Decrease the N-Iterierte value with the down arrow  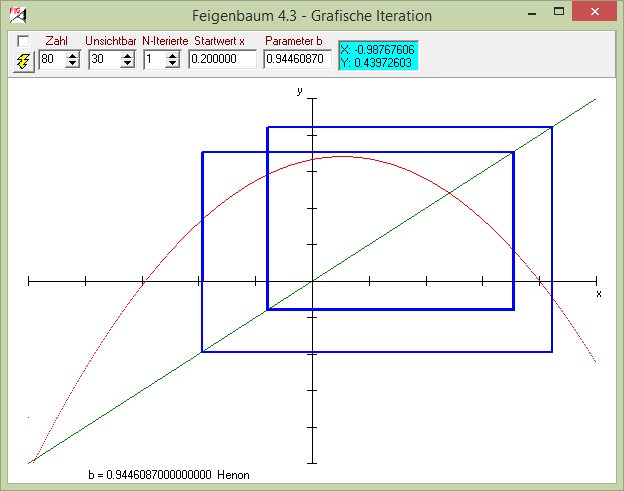point(172,64)
